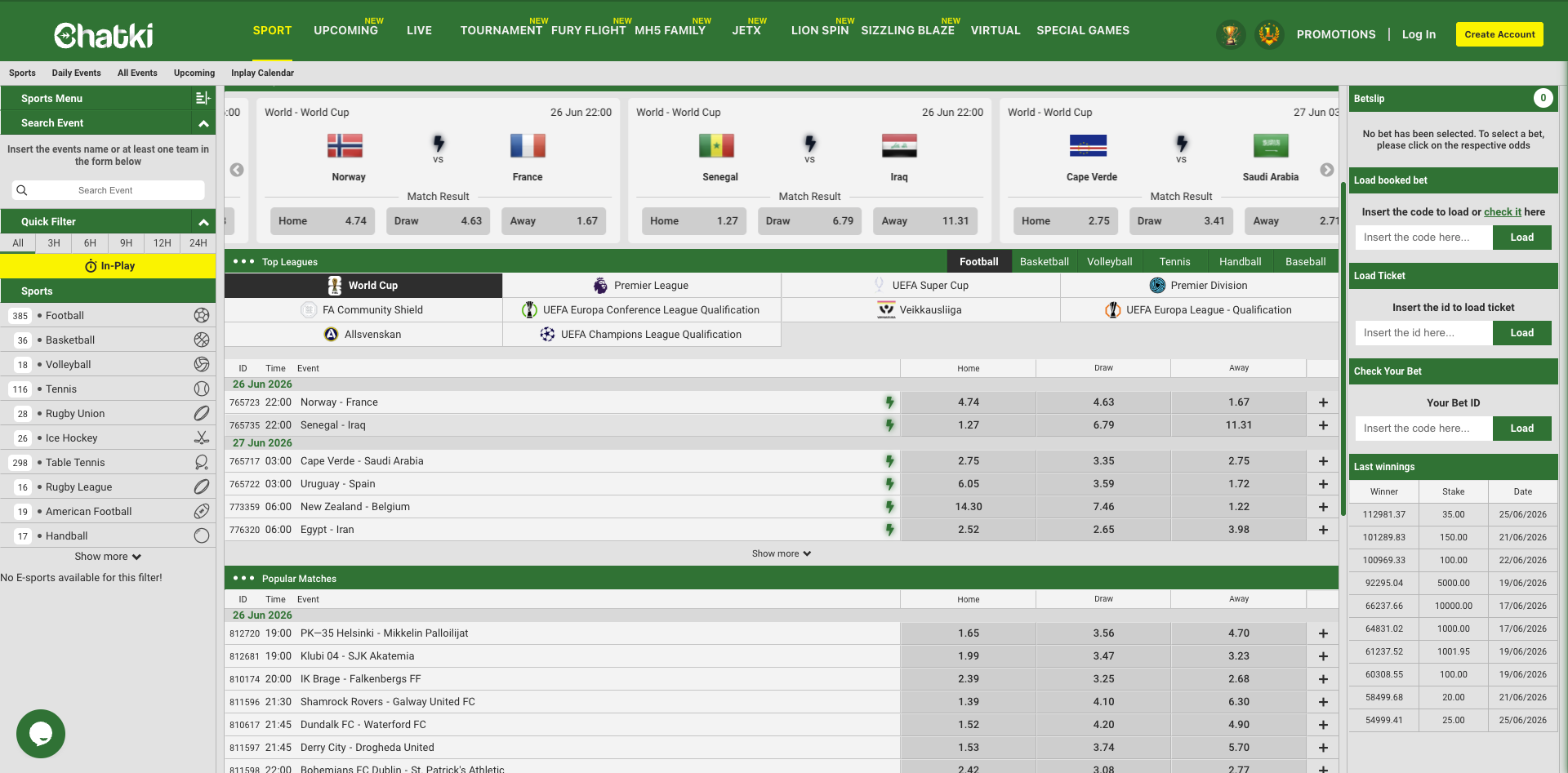Click the Football ball icon in sidebar

(202, 315)
